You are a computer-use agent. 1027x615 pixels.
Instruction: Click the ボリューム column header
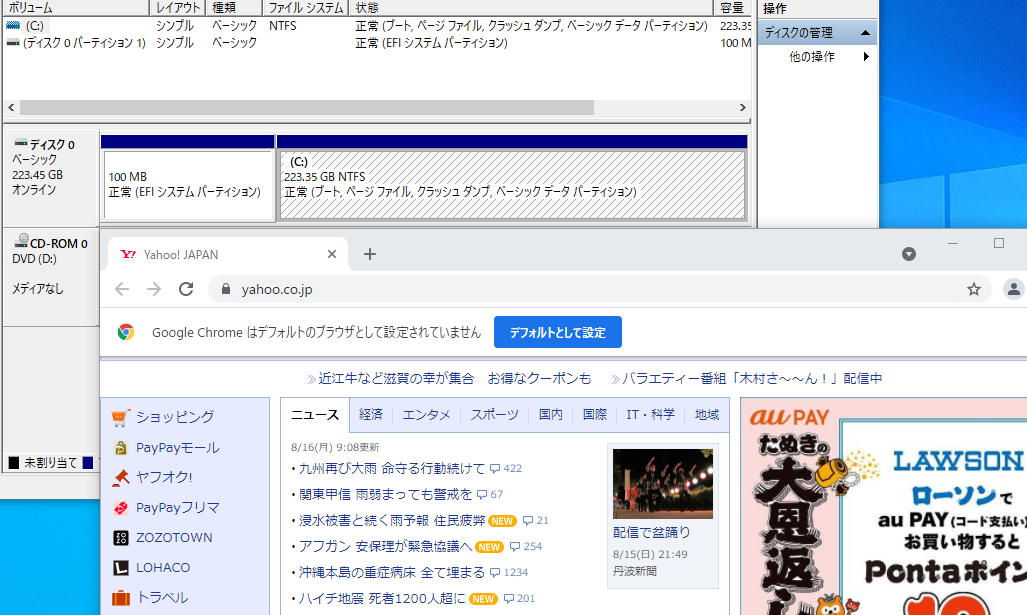[77, 8]
